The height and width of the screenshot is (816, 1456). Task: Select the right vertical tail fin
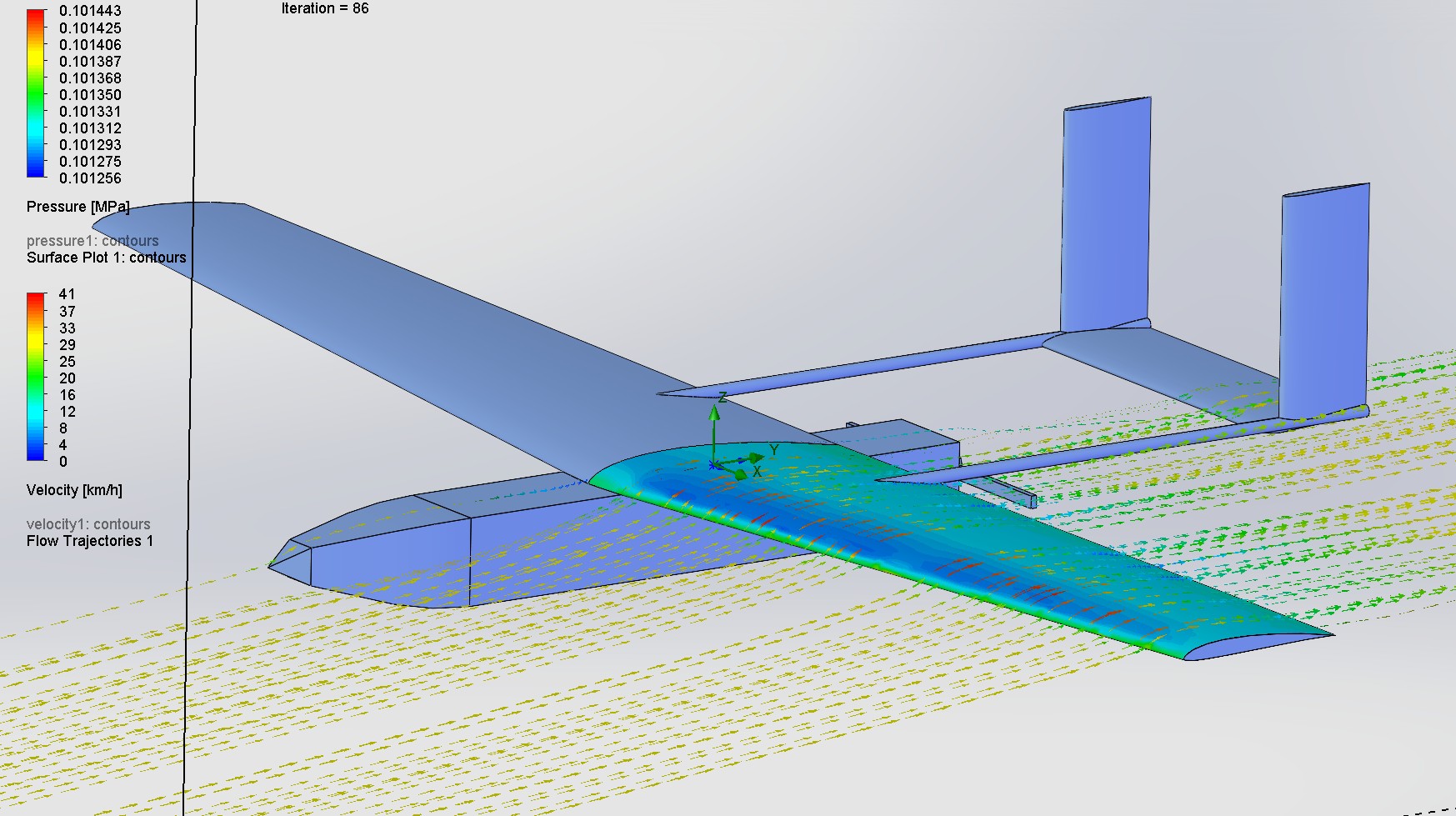pos(1325,300)
